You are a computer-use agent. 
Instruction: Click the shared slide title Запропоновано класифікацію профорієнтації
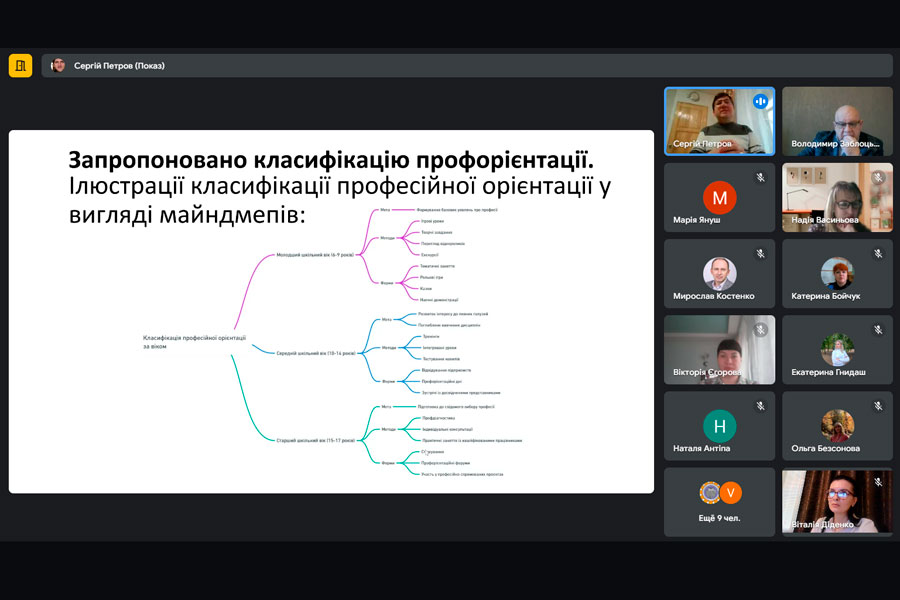(331, 160)
